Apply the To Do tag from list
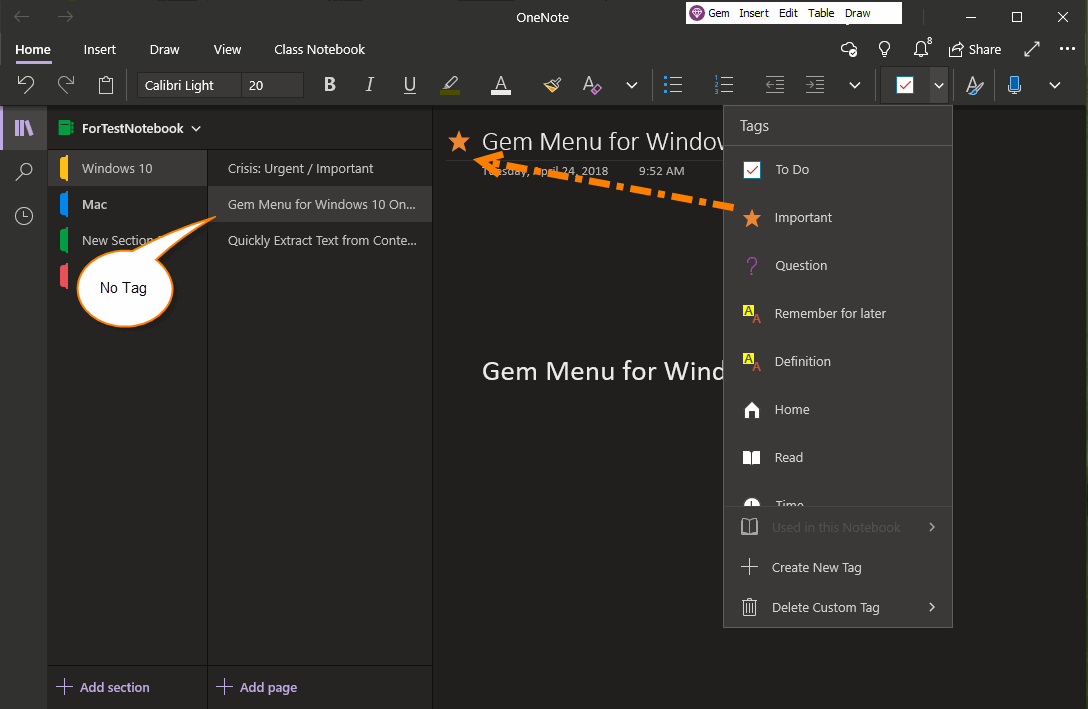This screenshot has height=709, width=1088. [x=838, y=169]
